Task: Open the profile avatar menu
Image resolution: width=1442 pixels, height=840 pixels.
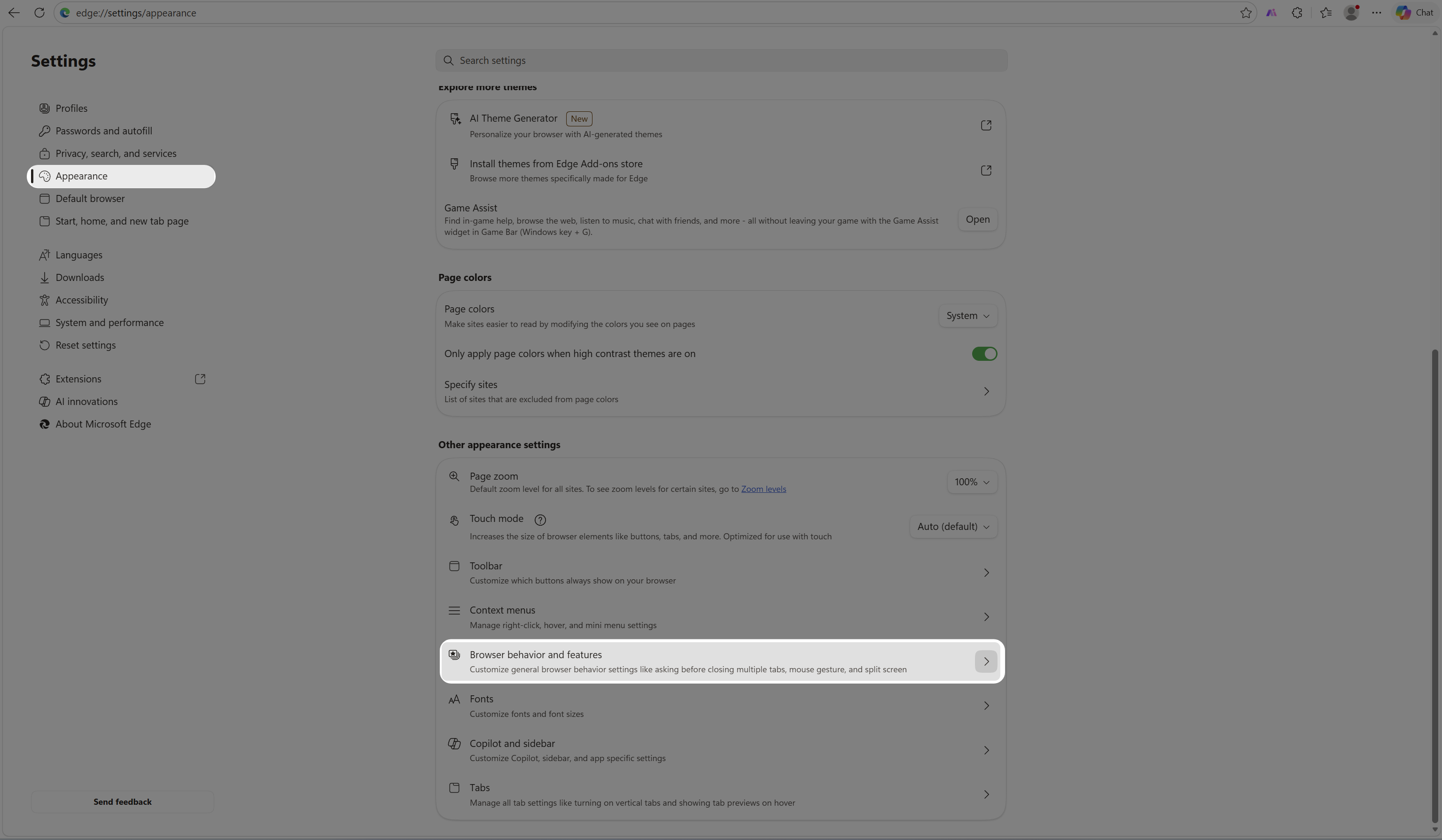Action: pos(1351,13)
